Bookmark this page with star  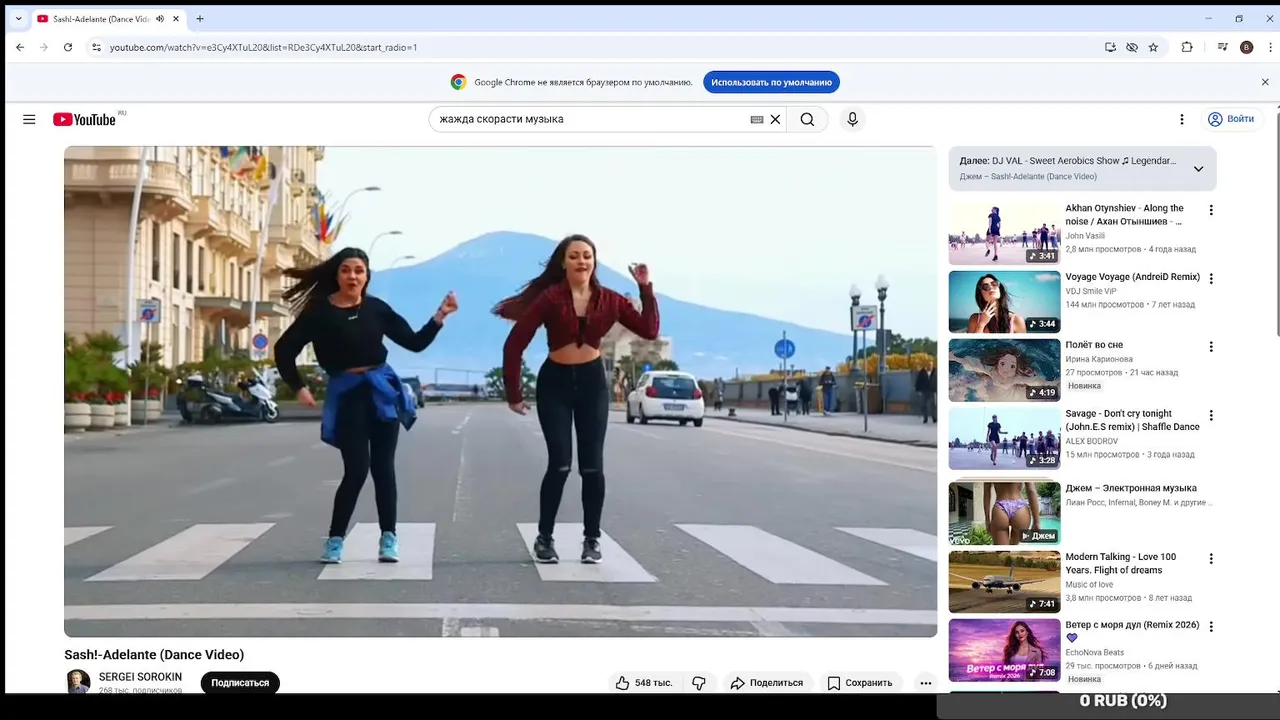[x=1153, y=47]
